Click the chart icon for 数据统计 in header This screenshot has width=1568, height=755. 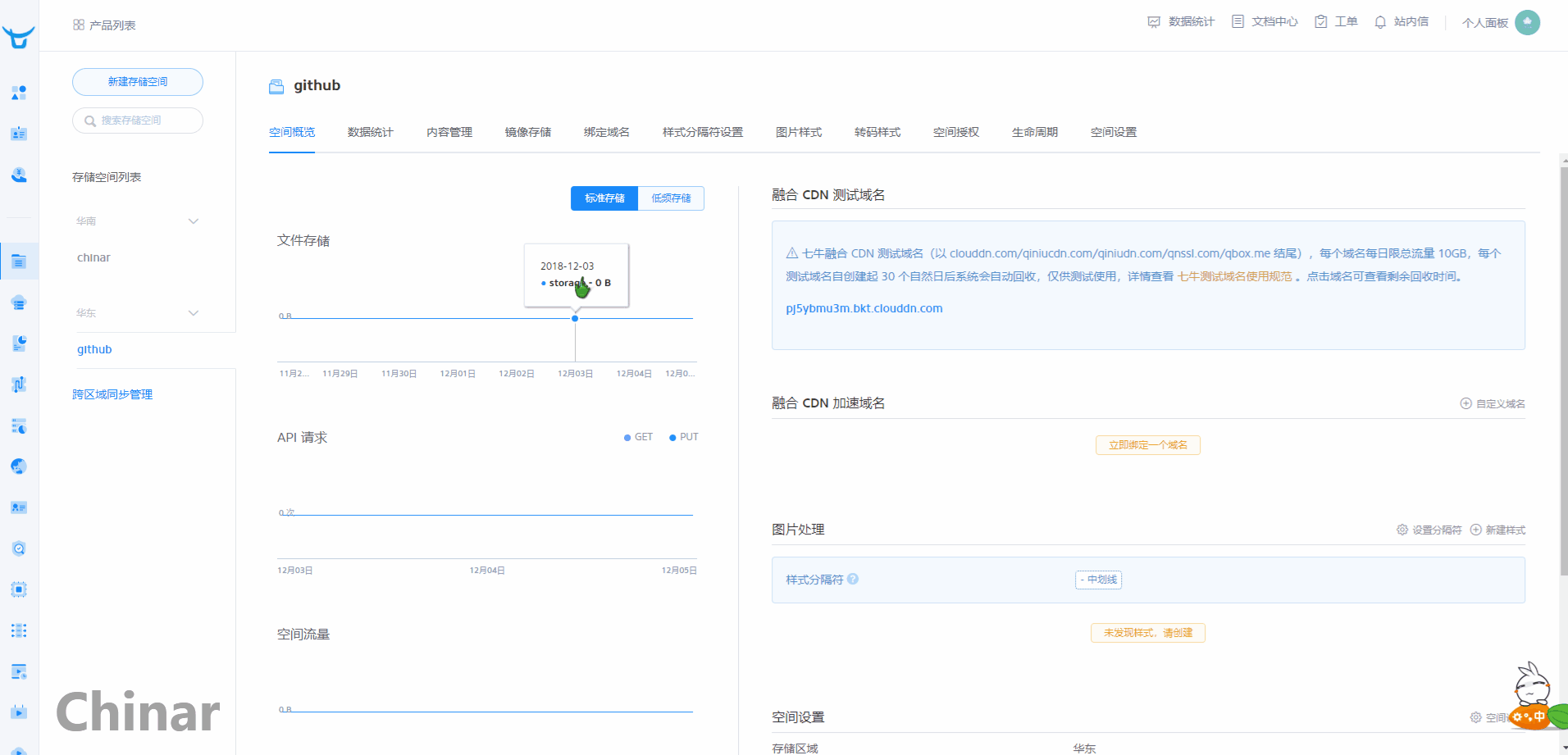[1154, 22]
